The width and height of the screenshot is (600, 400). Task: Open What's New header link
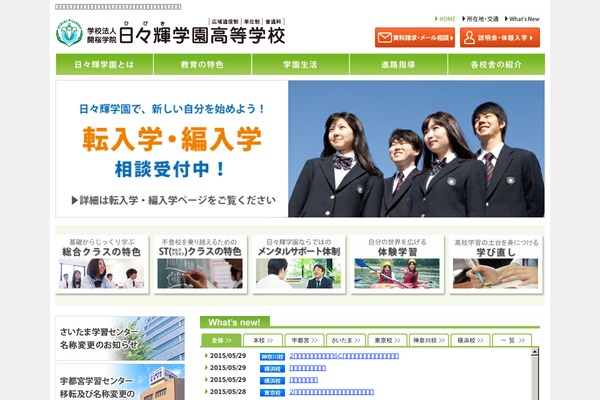[x=522, y=19]
